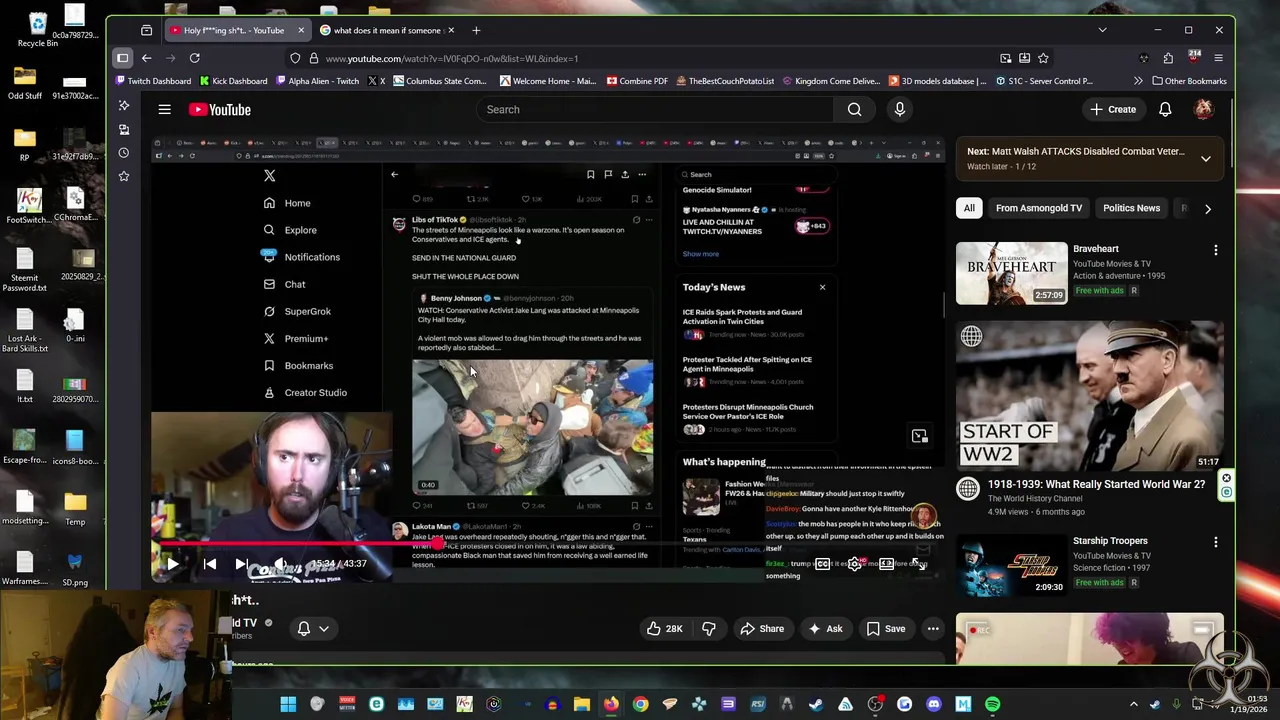Open the sidebar history clock icon

click(123, 153)
